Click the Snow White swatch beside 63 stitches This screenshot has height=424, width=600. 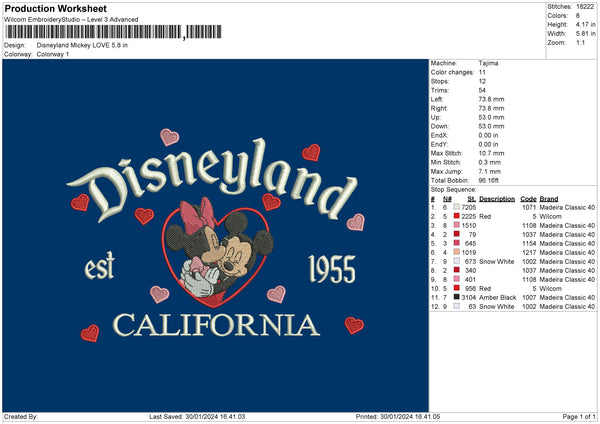coord(457,306)
